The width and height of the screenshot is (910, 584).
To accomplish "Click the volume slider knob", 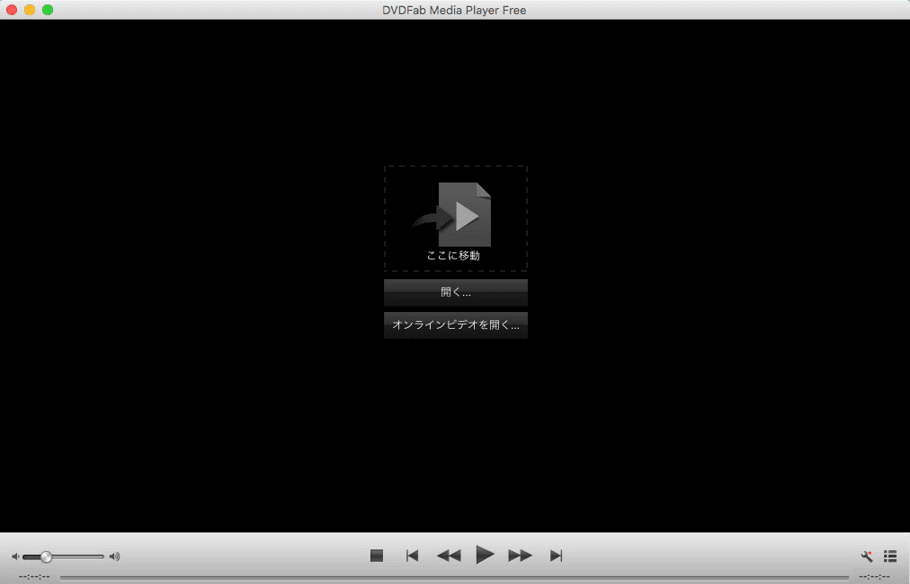I will click(46, 557).
